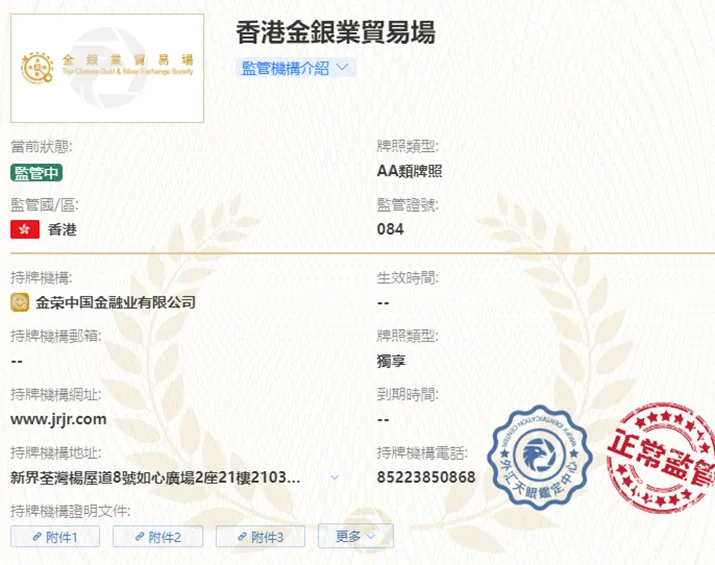Open attachment 附件1

pyautogui.click(x=55, y=537)
